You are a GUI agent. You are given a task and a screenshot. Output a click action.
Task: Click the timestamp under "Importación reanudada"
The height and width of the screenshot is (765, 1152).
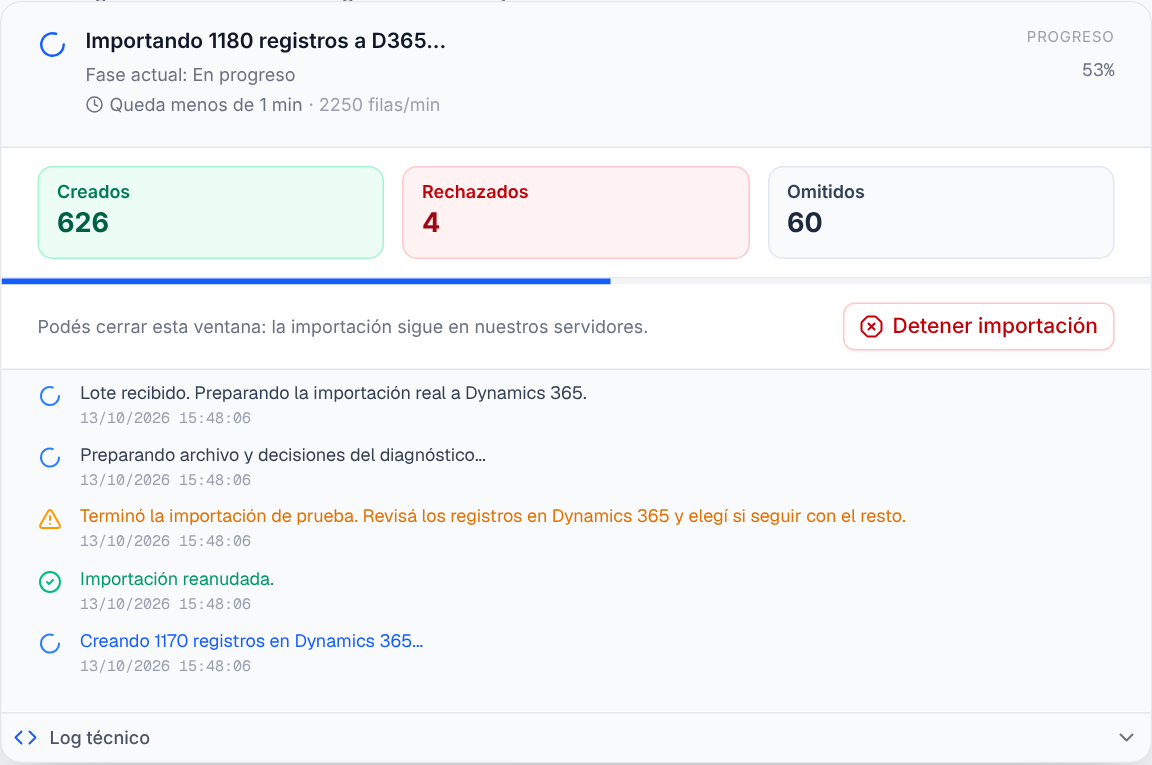[x=165, y=604]
